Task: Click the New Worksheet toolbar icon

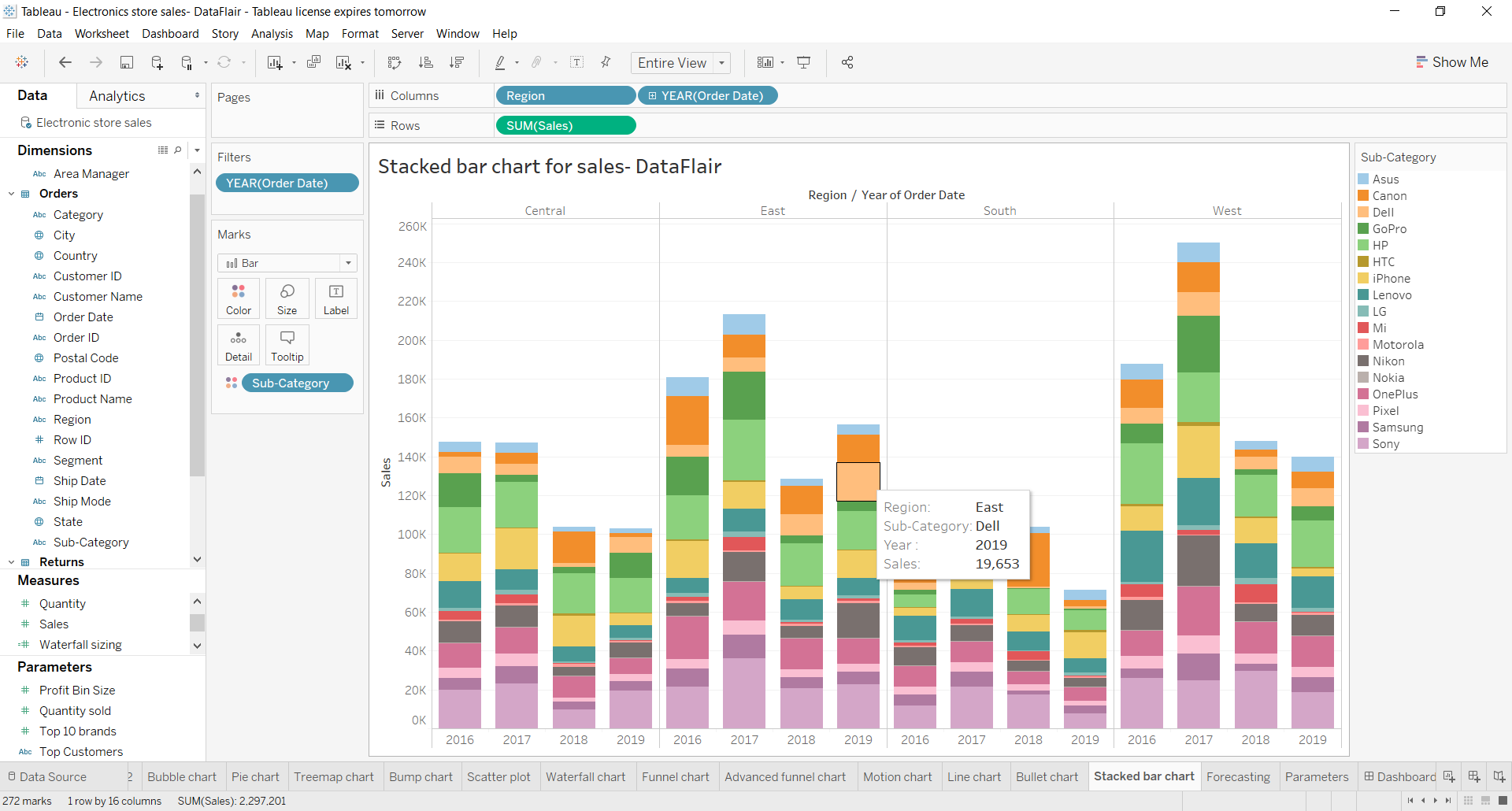Action: click(x=275, y=62)
